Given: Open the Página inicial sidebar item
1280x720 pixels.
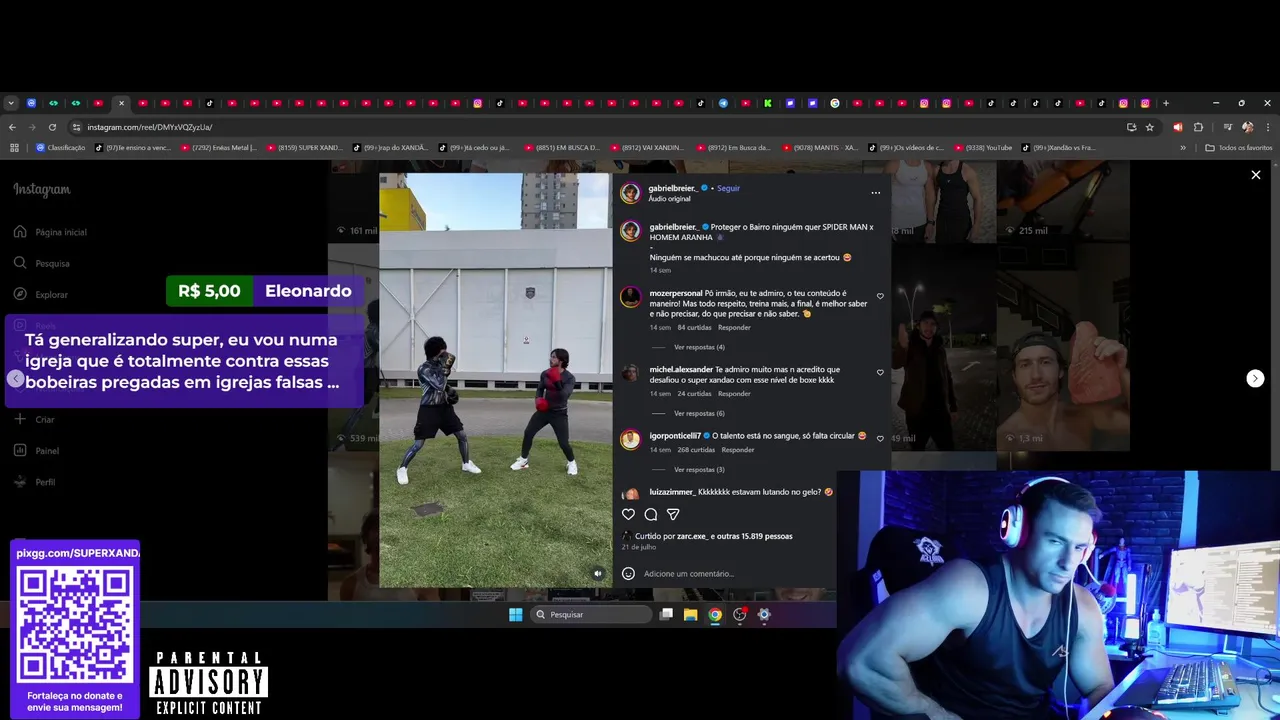Looking at the screenshot, I should coord(51,232).
